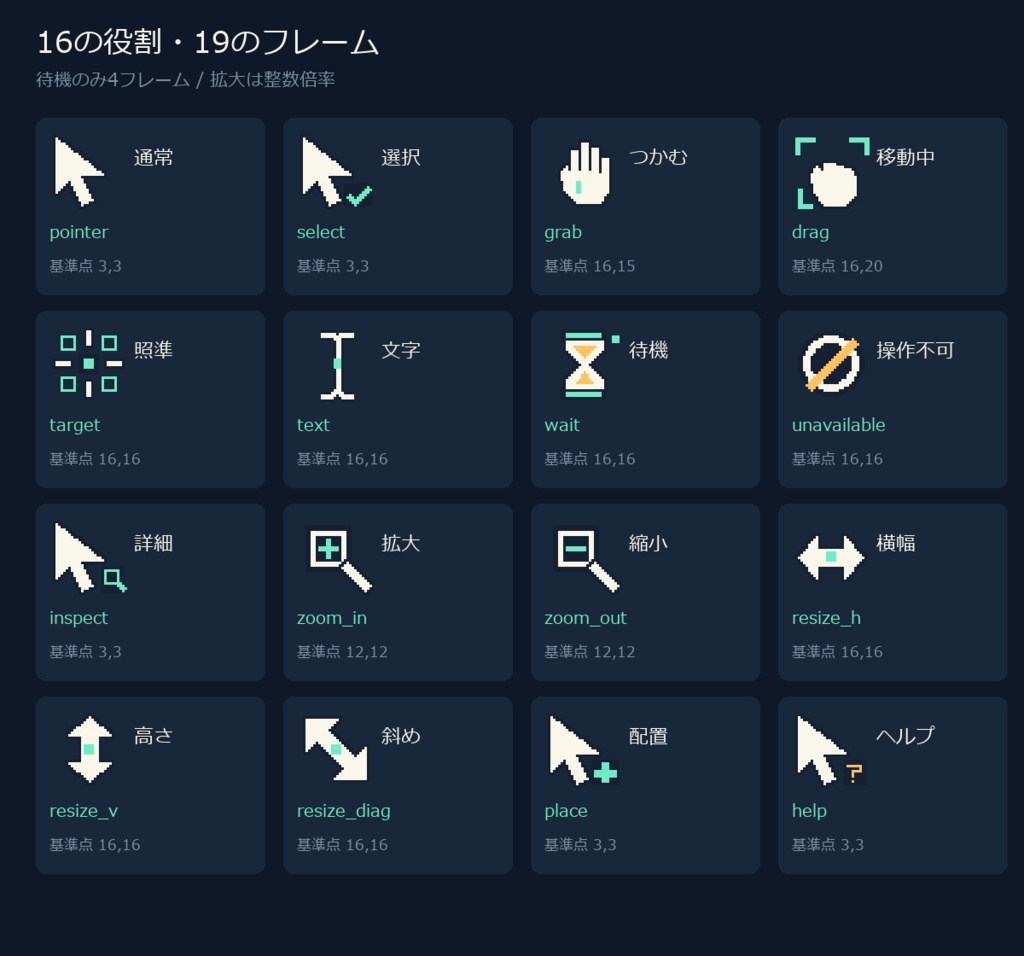Click the help cursor icon with question mark
1024x956 pixels.
(x=831, y=750)
